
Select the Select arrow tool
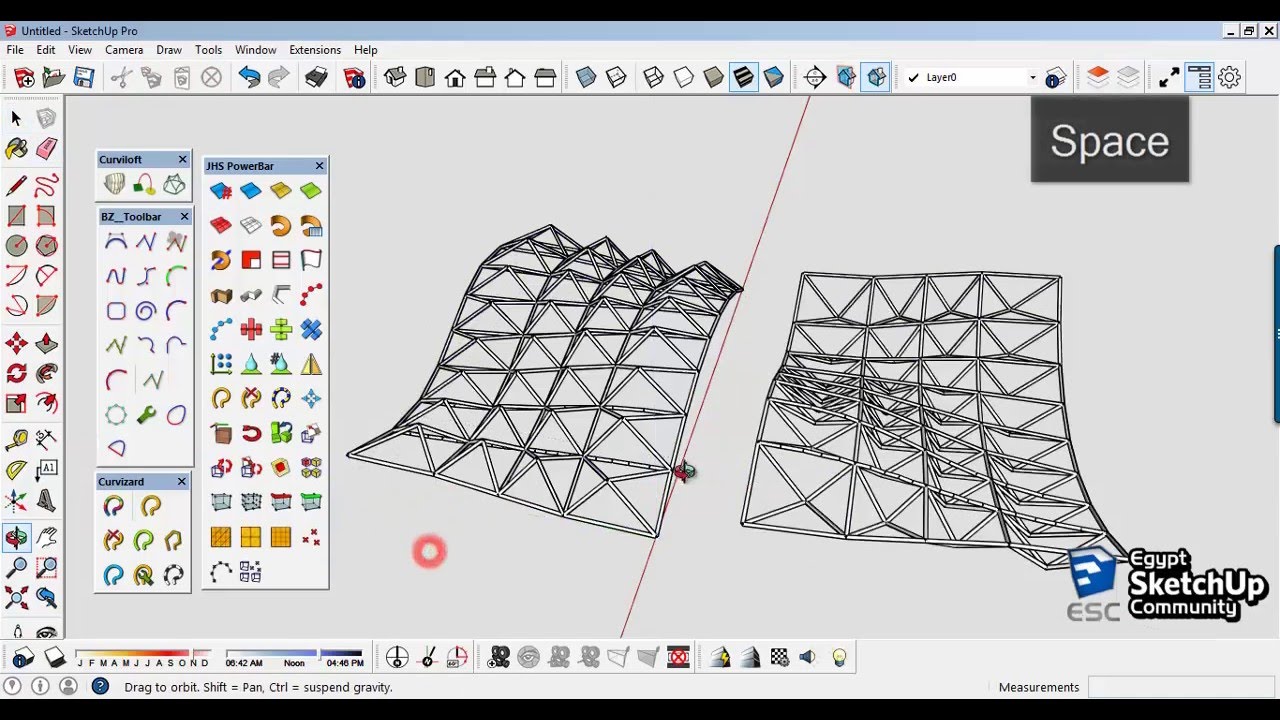(16, 118)
